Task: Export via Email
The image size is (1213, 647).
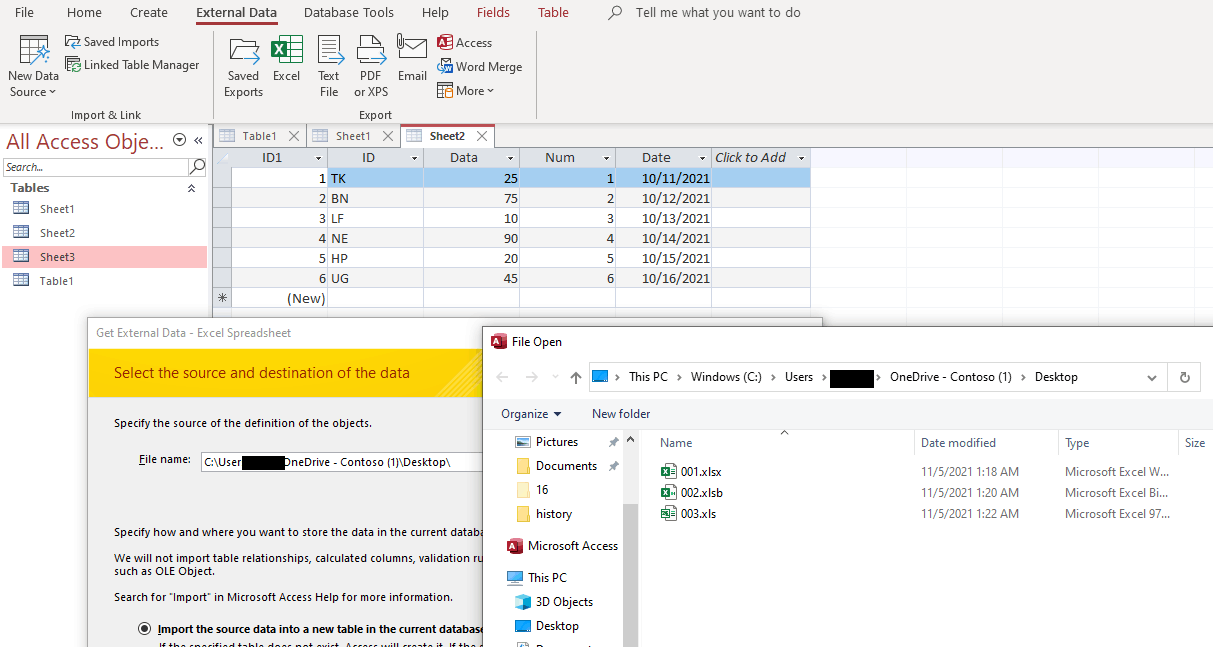Action: click(x=412, y=60)
